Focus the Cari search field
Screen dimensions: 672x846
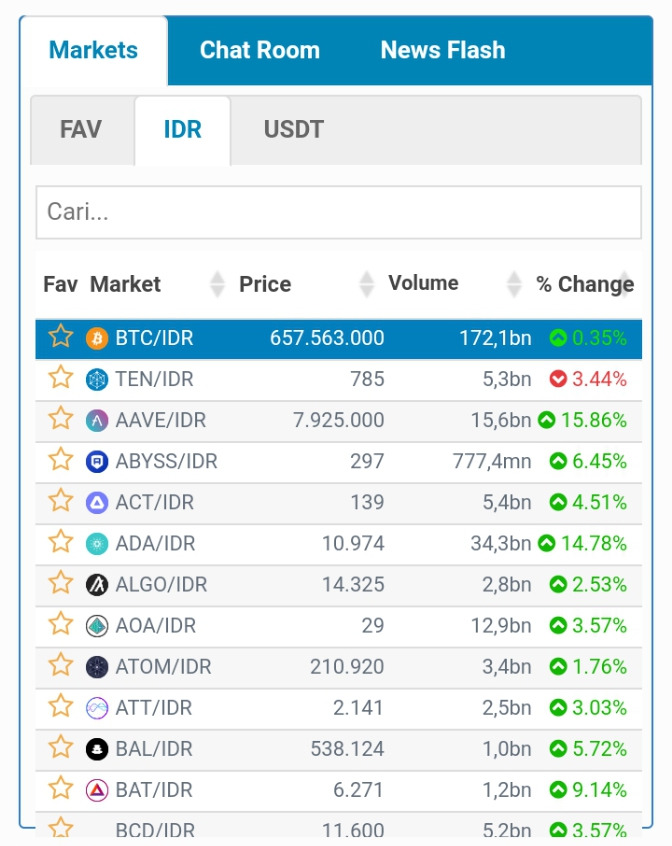coord(339,212)
